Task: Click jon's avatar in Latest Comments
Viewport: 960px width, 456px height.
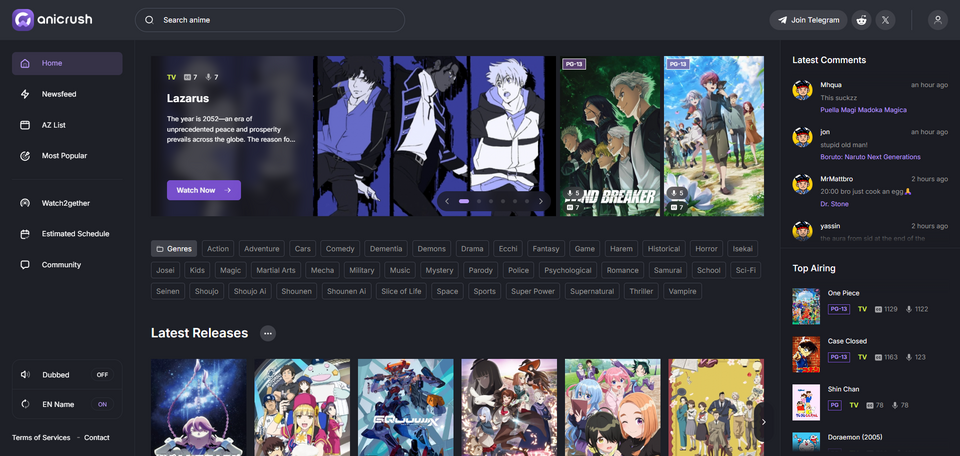Action: tap(802, 137)
